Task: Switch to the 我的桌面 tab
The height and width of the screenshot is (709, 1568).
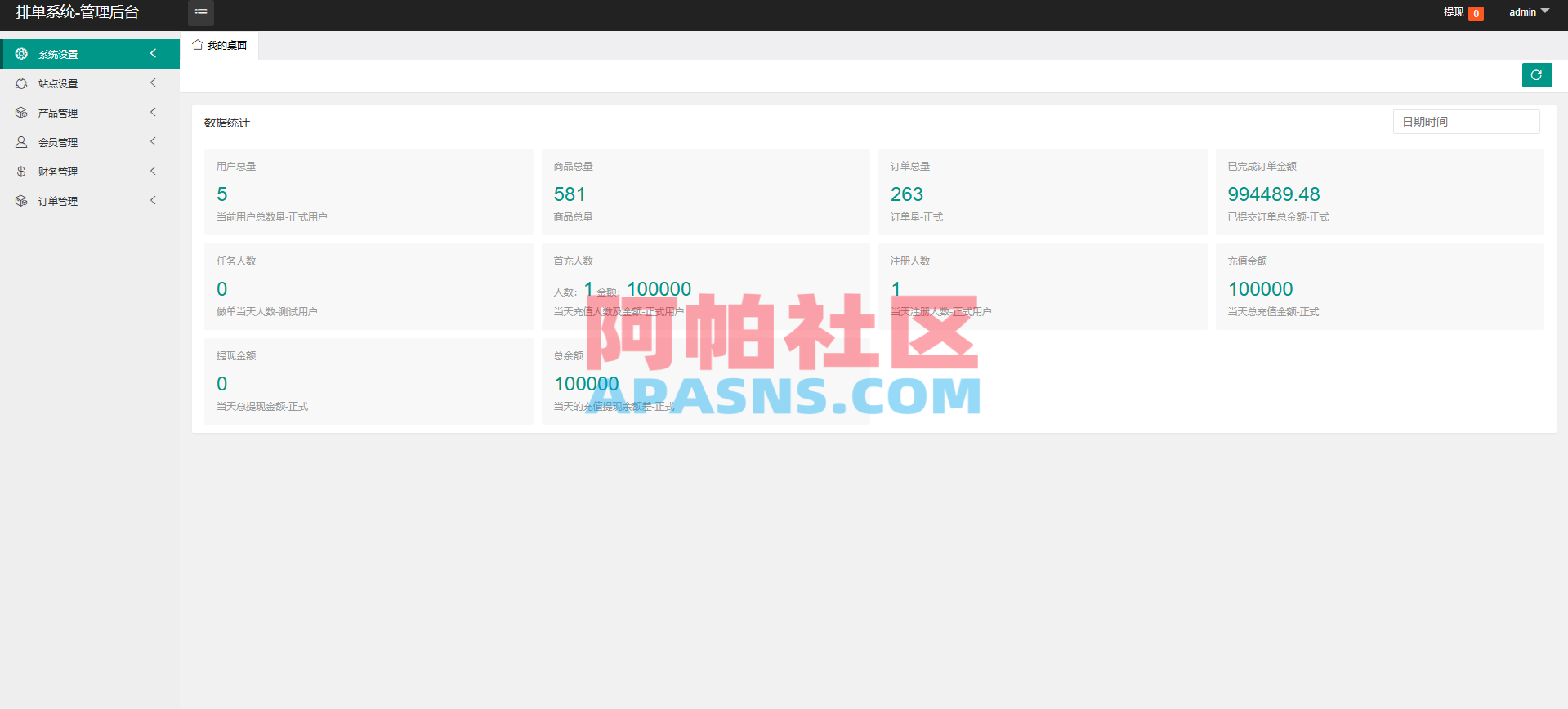Action: coord(219,46)
